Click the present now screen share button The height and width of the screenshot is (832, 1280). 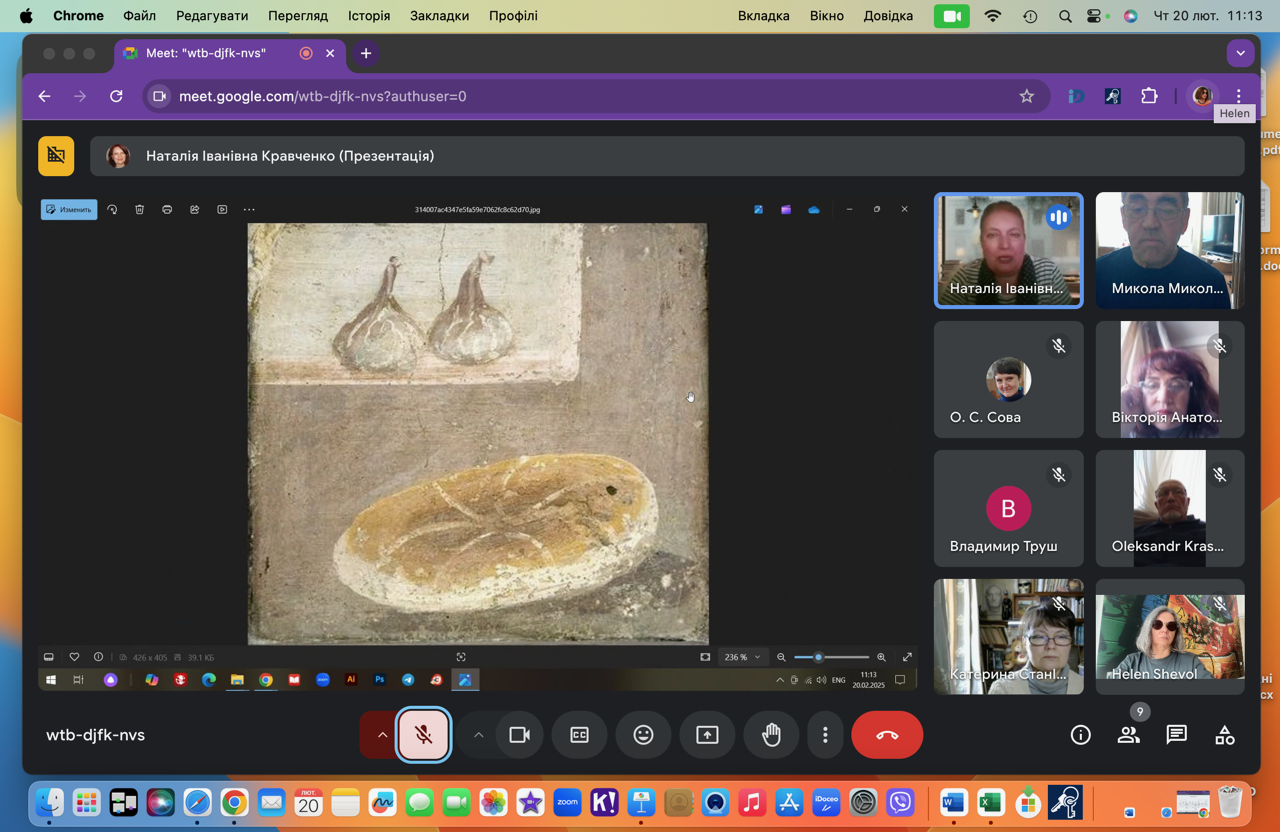707,735
